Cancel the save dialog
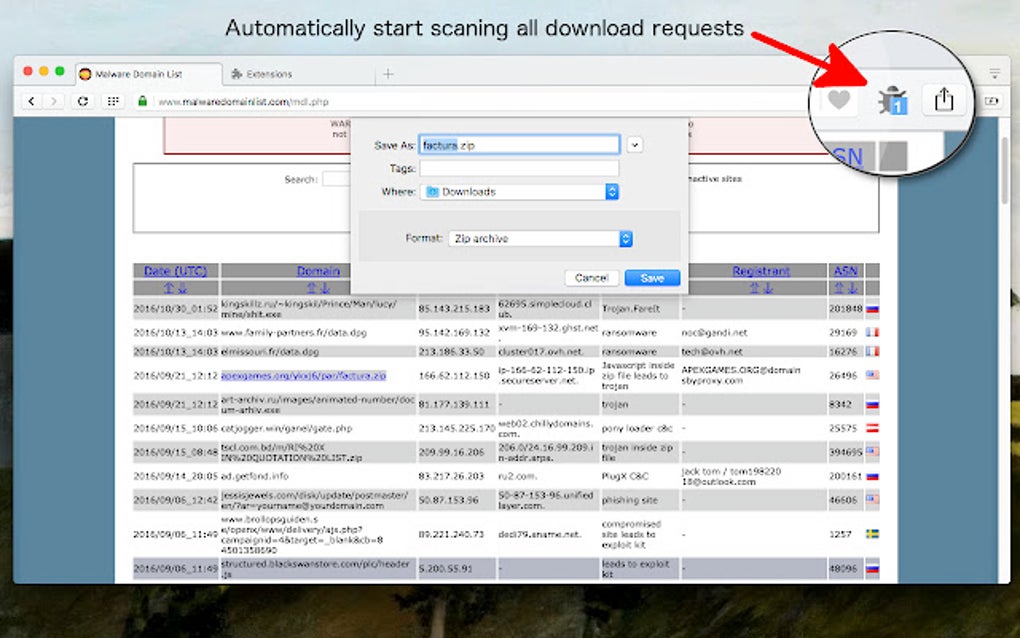Image resolution: width=1020 pixels, height=638 pixels. pos(591,277)
